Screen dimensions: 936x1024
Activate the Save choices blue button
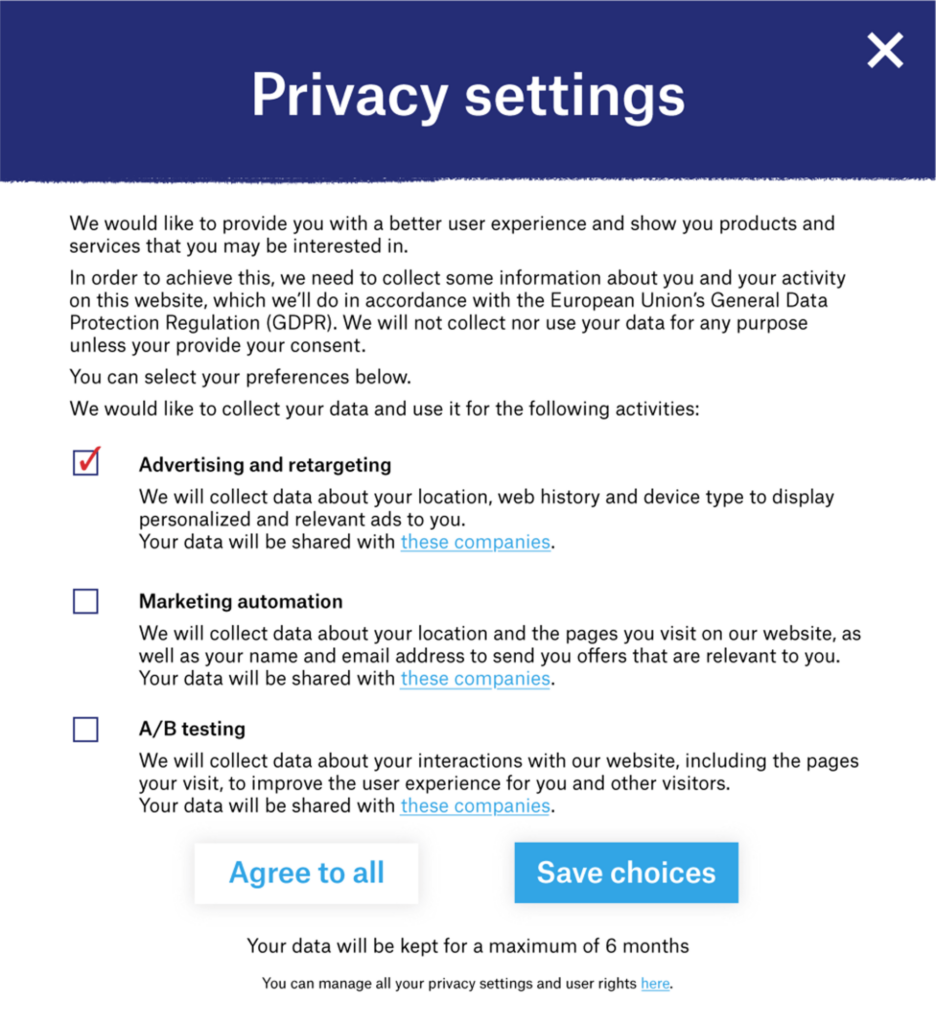tap(626, 872)
